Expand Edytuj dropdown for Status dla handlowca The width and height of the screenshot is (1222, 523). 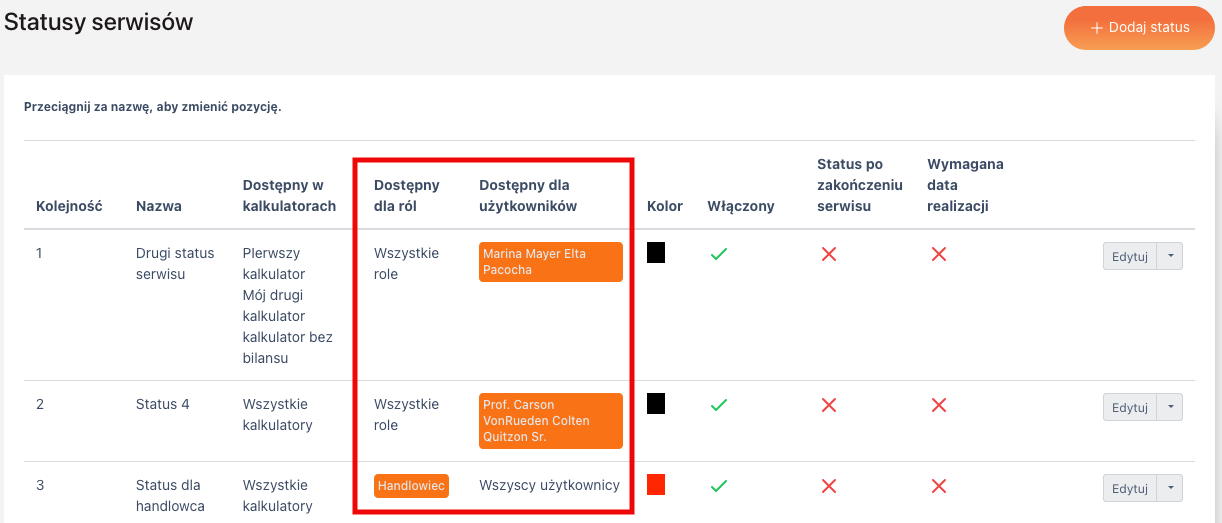[1170, 489]
